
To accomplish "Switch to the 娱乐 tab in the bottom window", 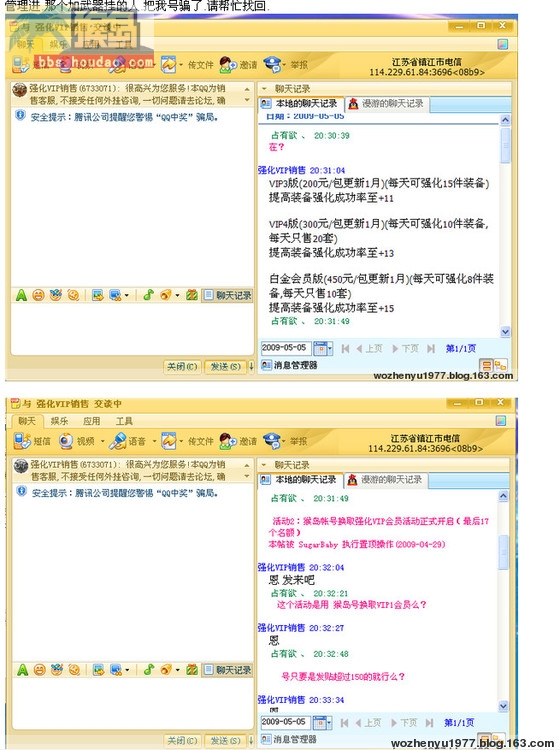I will coord(59,421).
